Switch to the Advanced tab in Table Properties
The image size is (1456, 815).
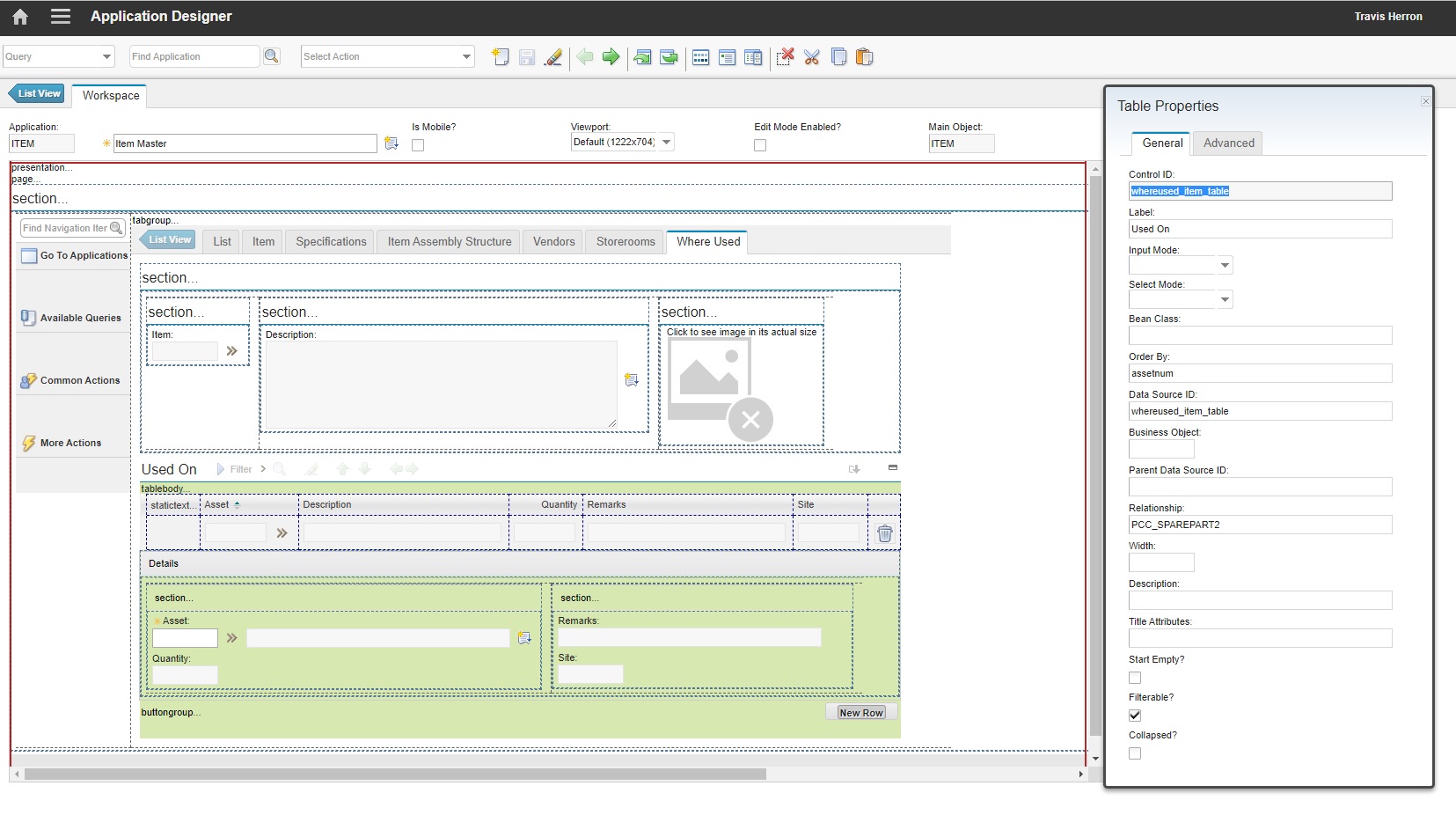tap(1228, 143)
